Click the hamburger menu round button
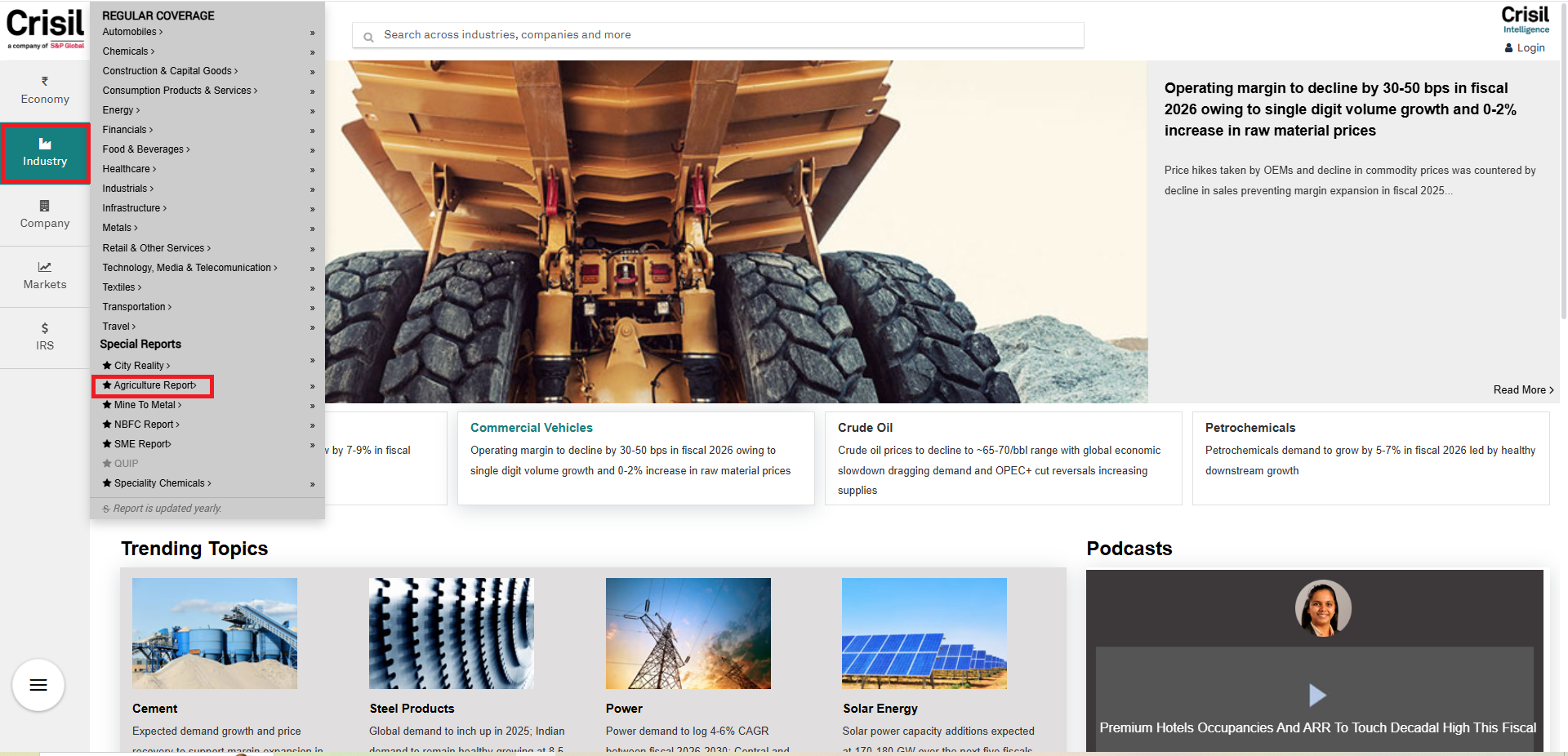Viewport: 1568px width, 756px height. tap(38, 685)
